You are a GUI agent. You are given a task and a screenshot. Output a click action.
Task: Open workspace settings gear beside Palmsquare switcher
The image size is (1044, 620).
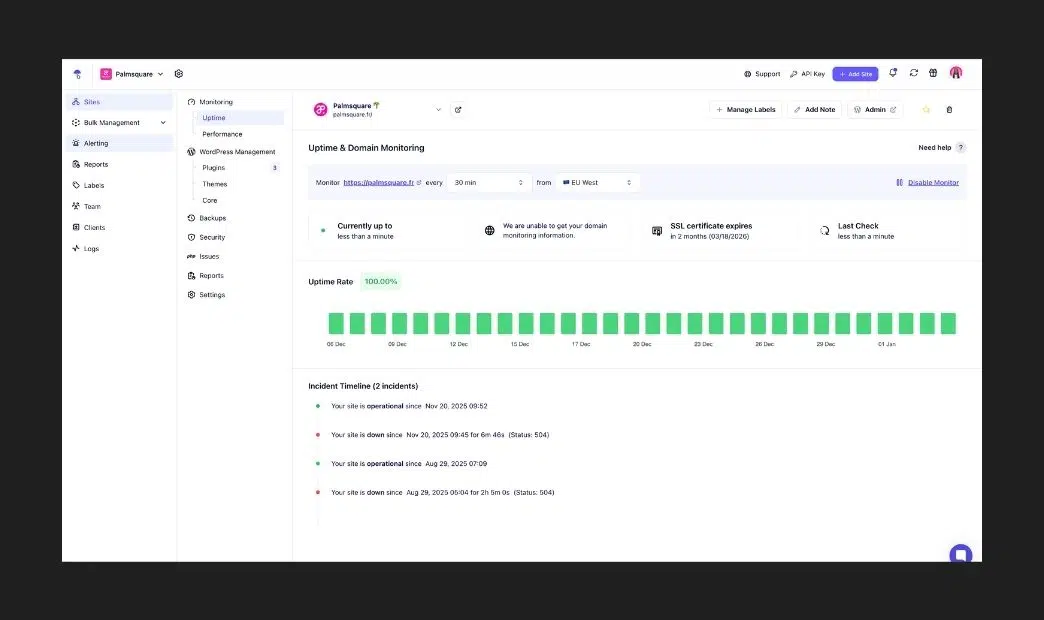pyautogui.click(x=179, y=74)
